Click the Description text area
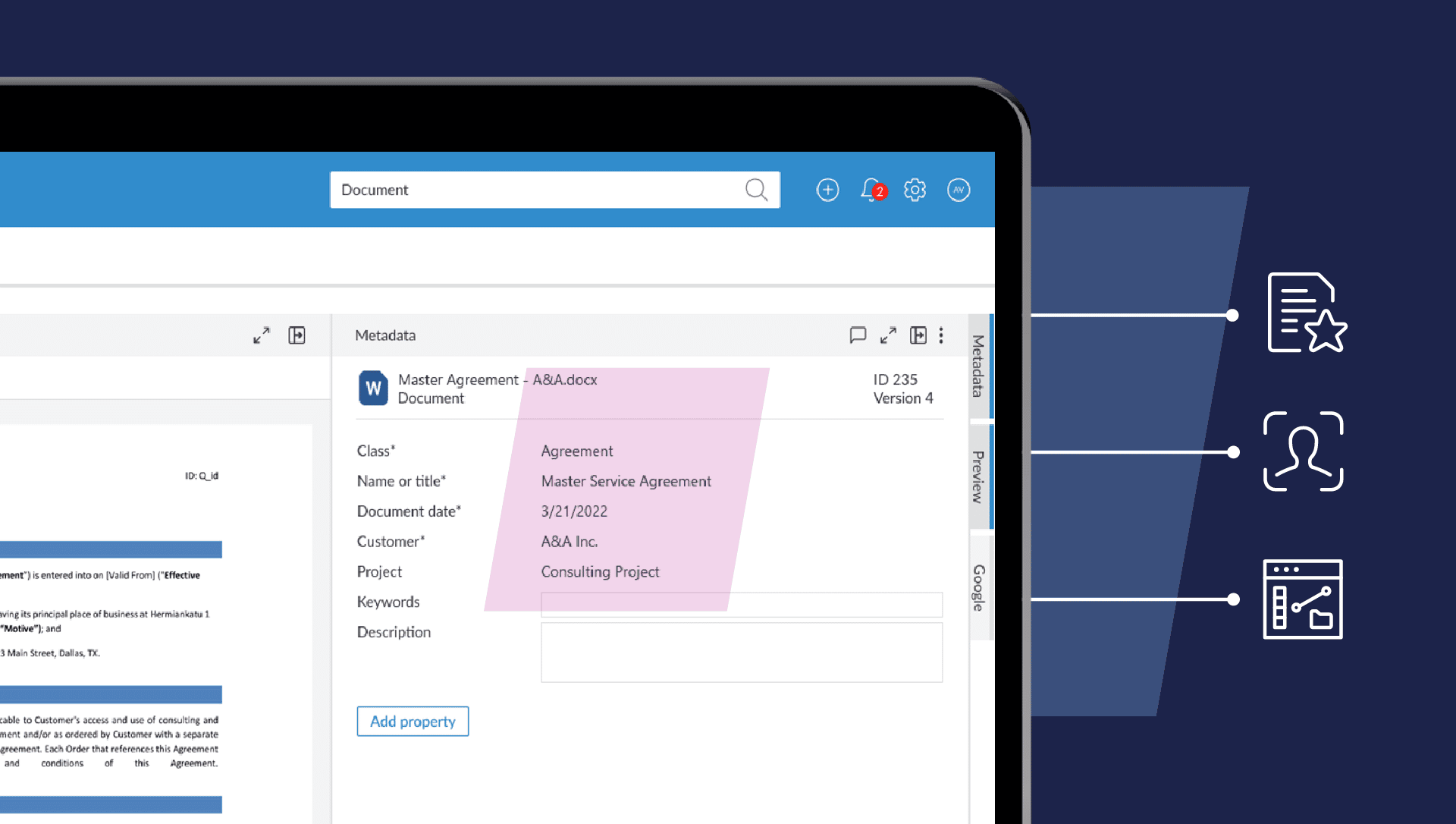 740,651
